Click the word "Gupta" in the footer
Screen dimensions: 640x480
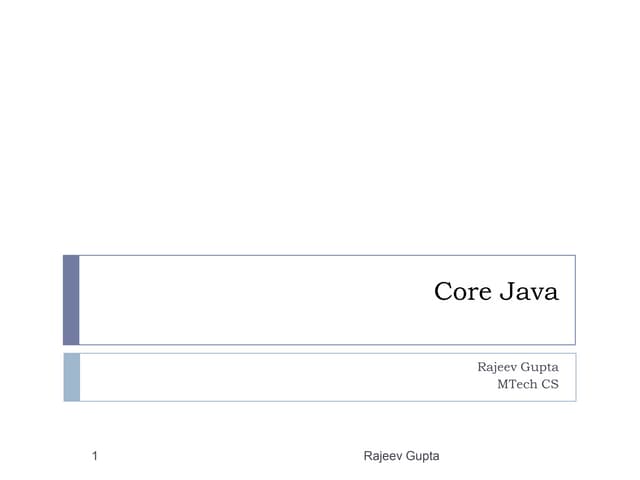[422, 456]
